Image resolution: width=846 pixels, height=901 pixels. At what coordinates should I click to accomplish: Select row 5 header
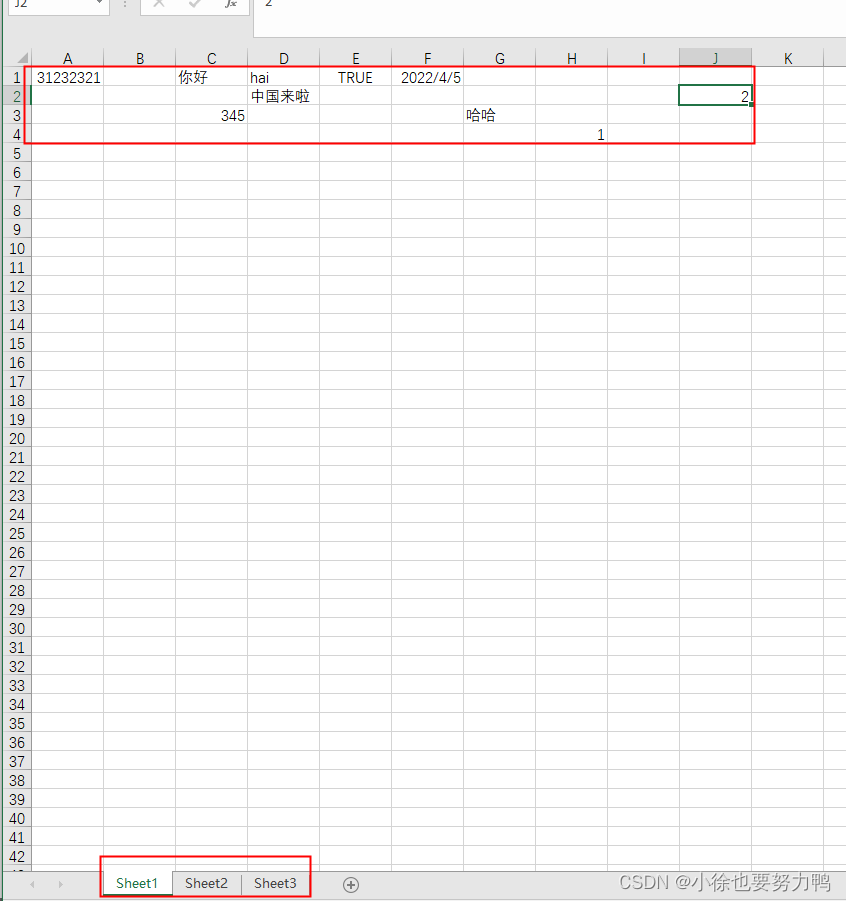[x=17, y=153]
